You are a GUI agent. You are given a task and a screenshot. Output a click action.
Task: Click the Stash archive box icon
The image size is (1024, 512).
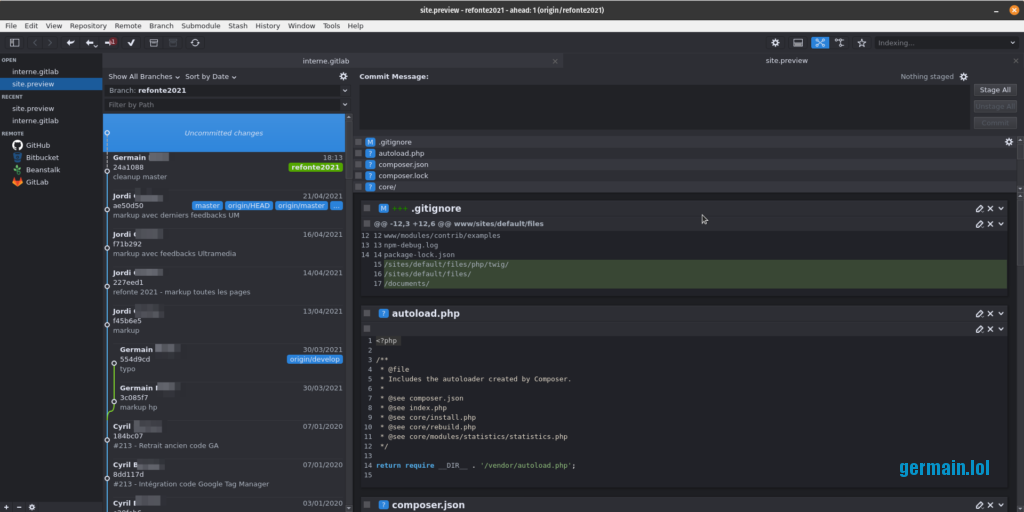[153, 43]
